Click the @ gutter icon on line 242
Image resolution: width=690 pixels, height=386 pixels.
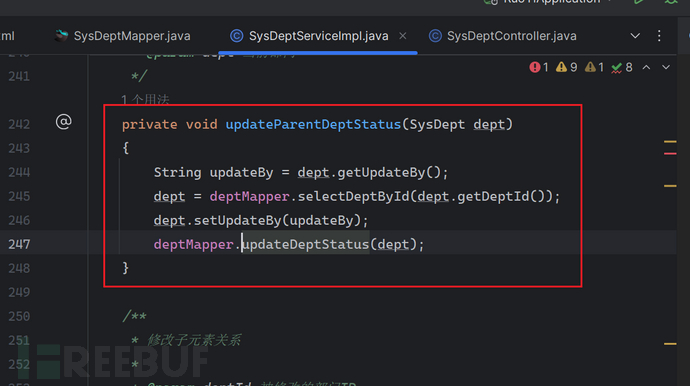(x=63, y=121)
